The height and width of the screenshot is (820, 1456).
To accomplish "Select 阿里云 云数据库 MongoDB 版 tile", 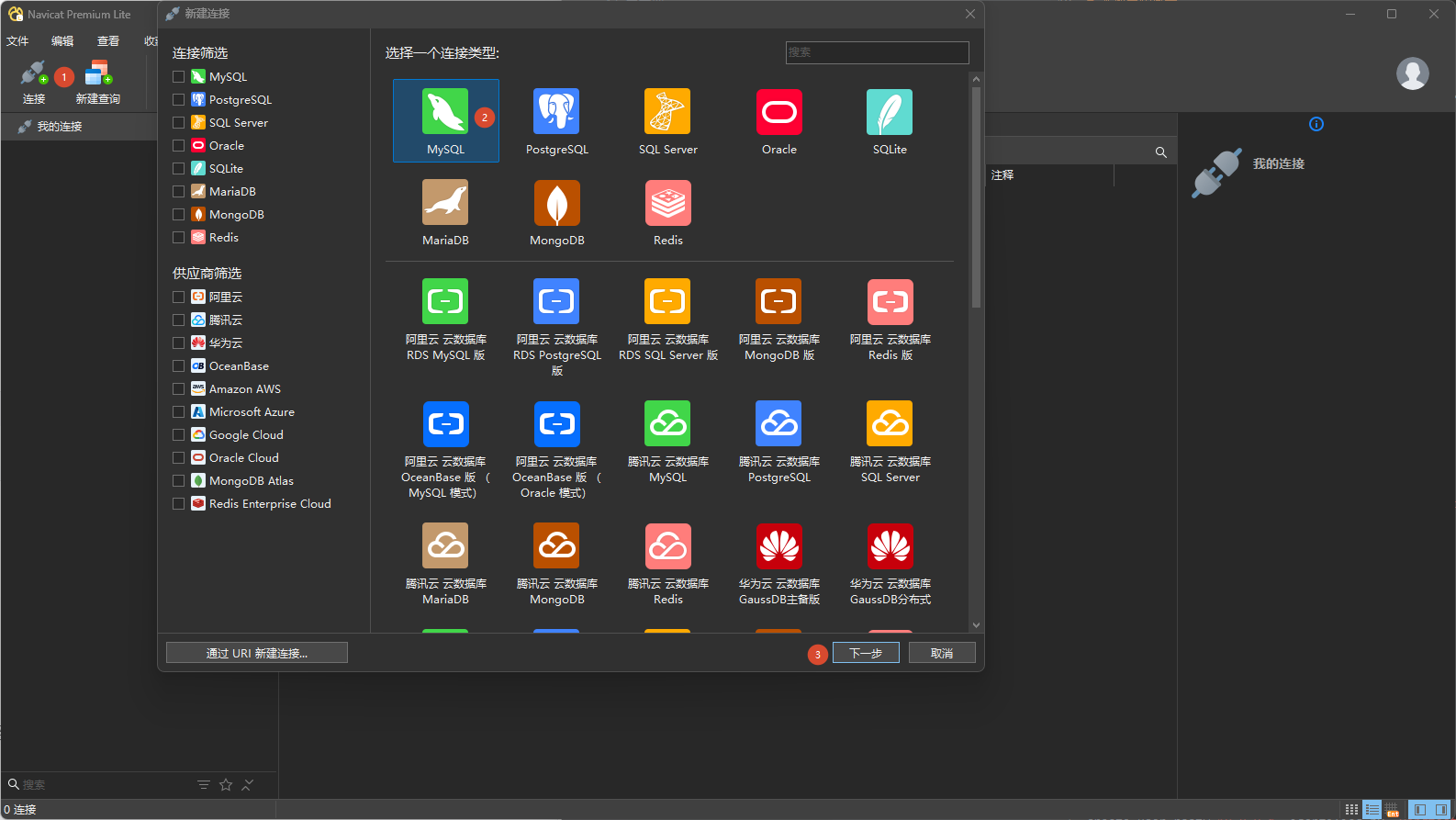I will click(779, 320).
